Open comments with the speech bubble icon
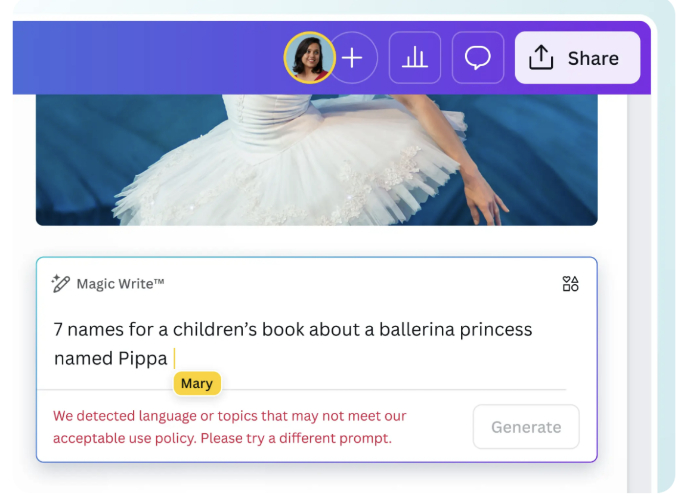684x500 pixels. tap(478, 58)
